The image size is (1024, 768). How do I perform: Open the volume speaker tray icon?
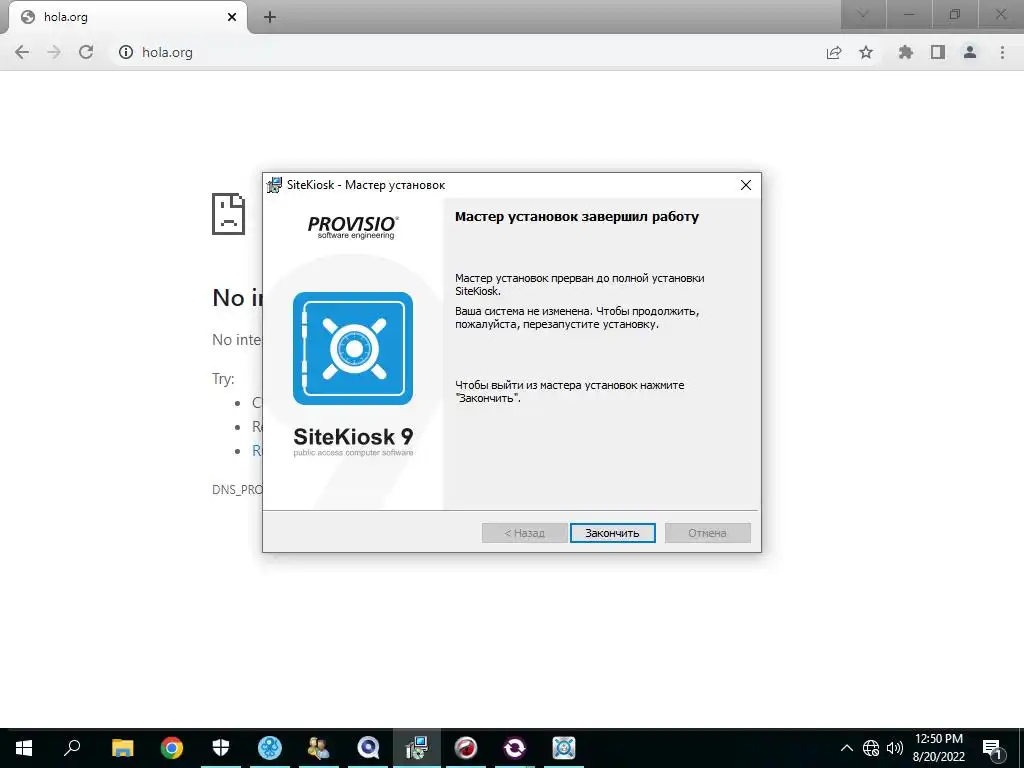coord(895,748)
